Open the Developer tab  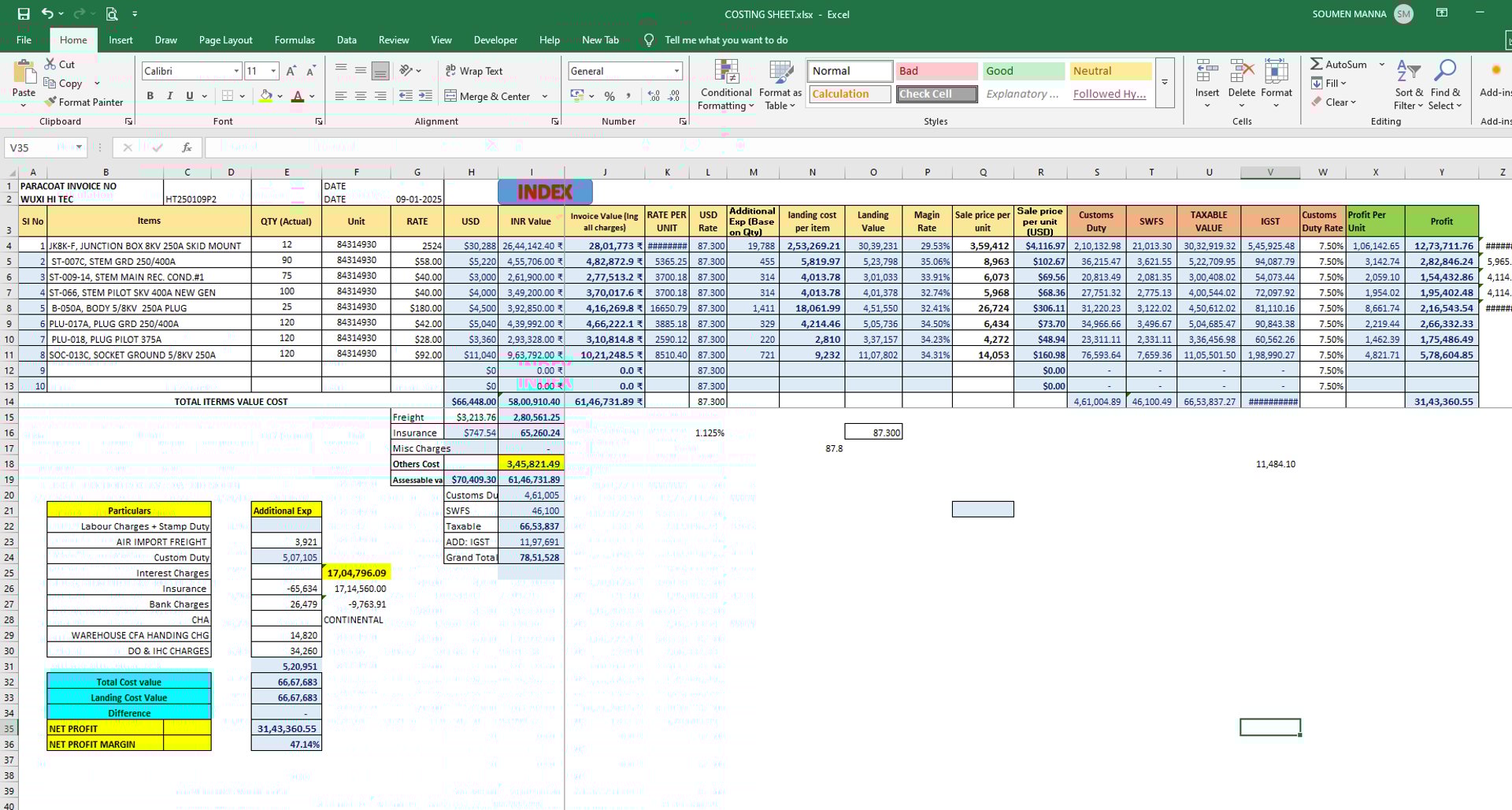click(x=495, y=39)
